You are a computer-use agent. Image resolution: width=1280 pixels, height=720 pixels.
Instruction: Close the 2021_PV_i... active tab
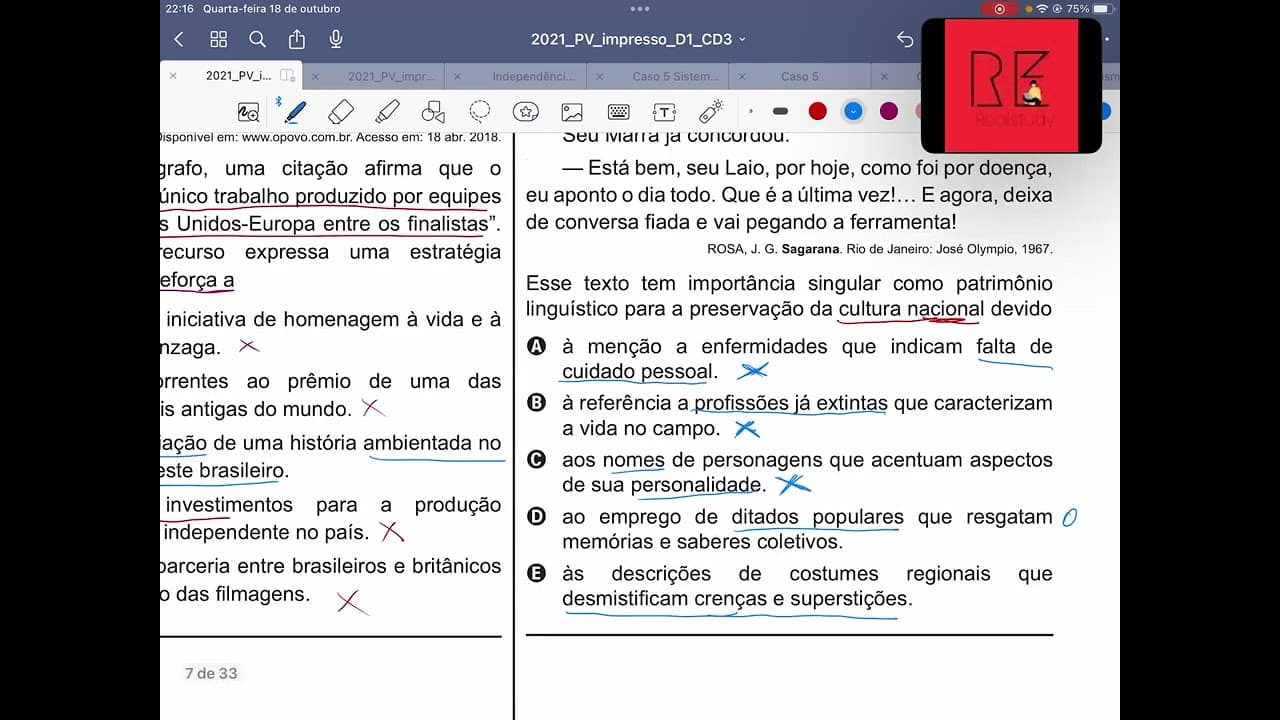tap(173, 76)
